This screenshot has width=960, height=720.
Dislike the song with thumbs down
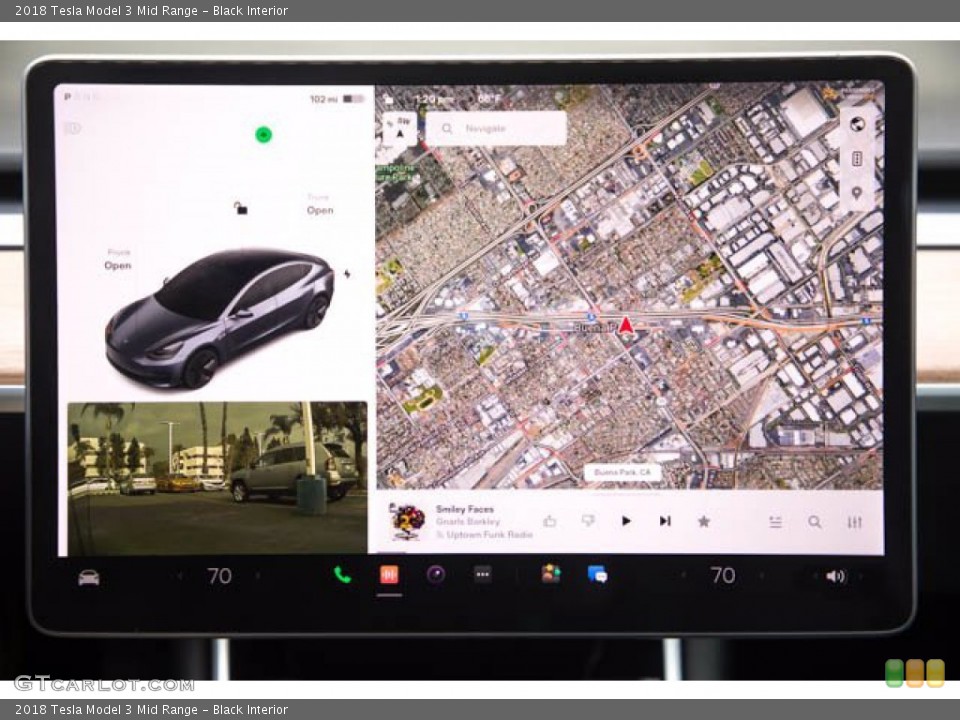pos(588,521)
